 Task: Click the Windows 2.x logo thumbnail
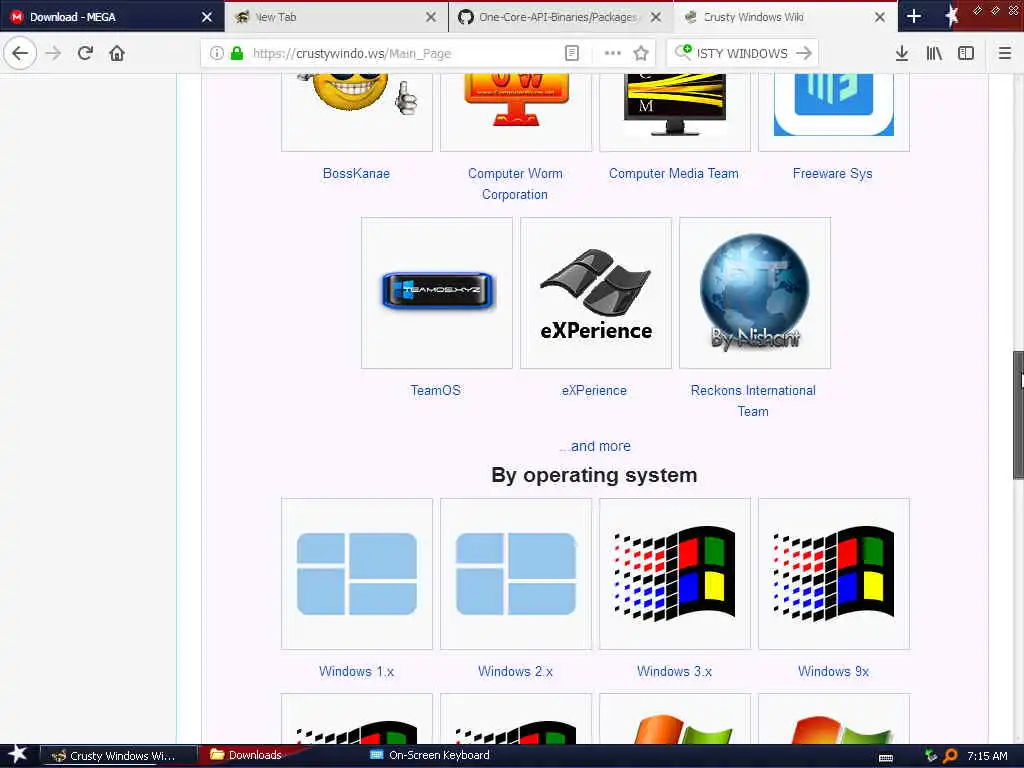click(x=516, y=574)
